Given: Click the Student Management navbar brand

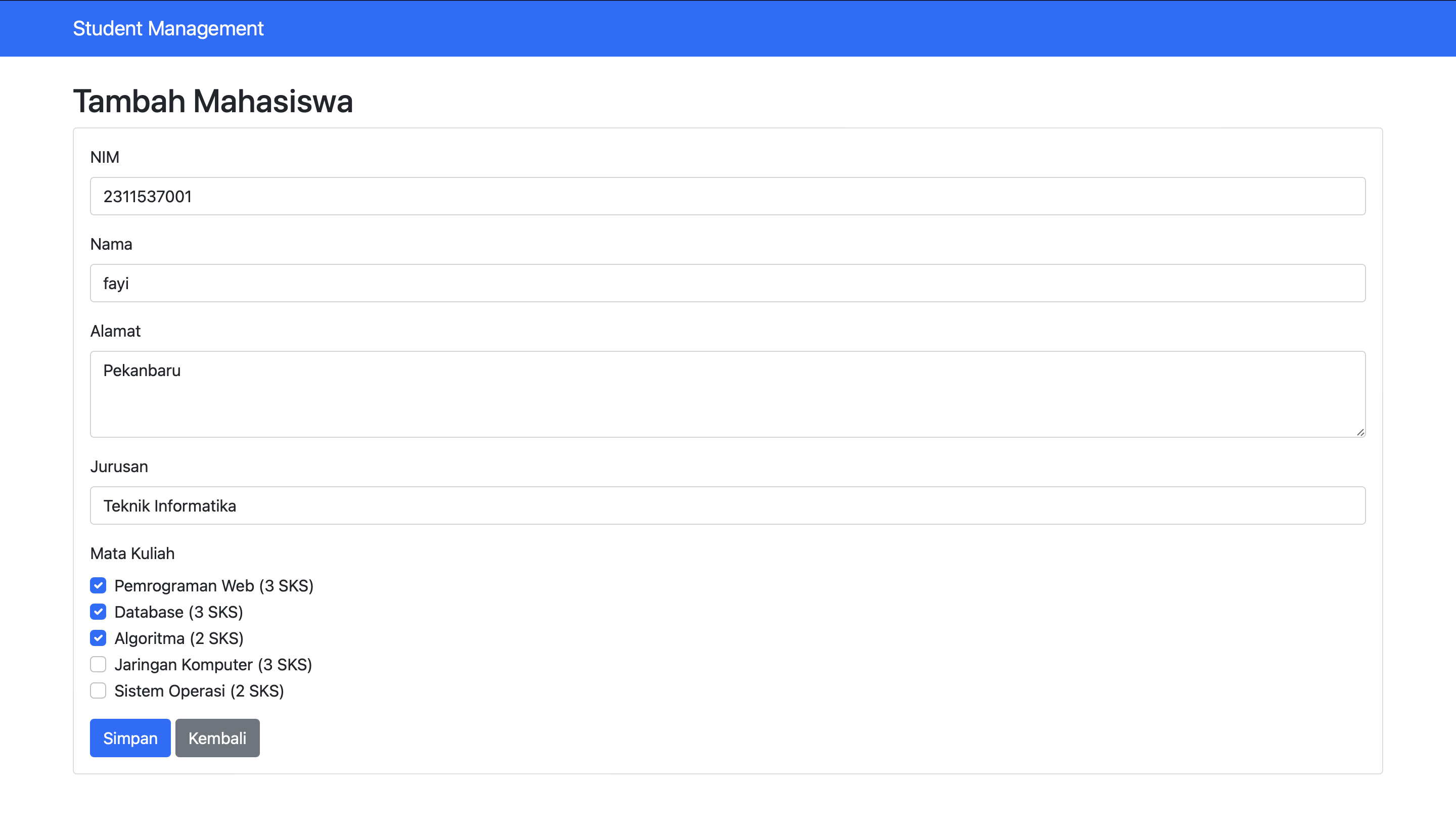Looking at the screenshot, I should coord(168,28).
